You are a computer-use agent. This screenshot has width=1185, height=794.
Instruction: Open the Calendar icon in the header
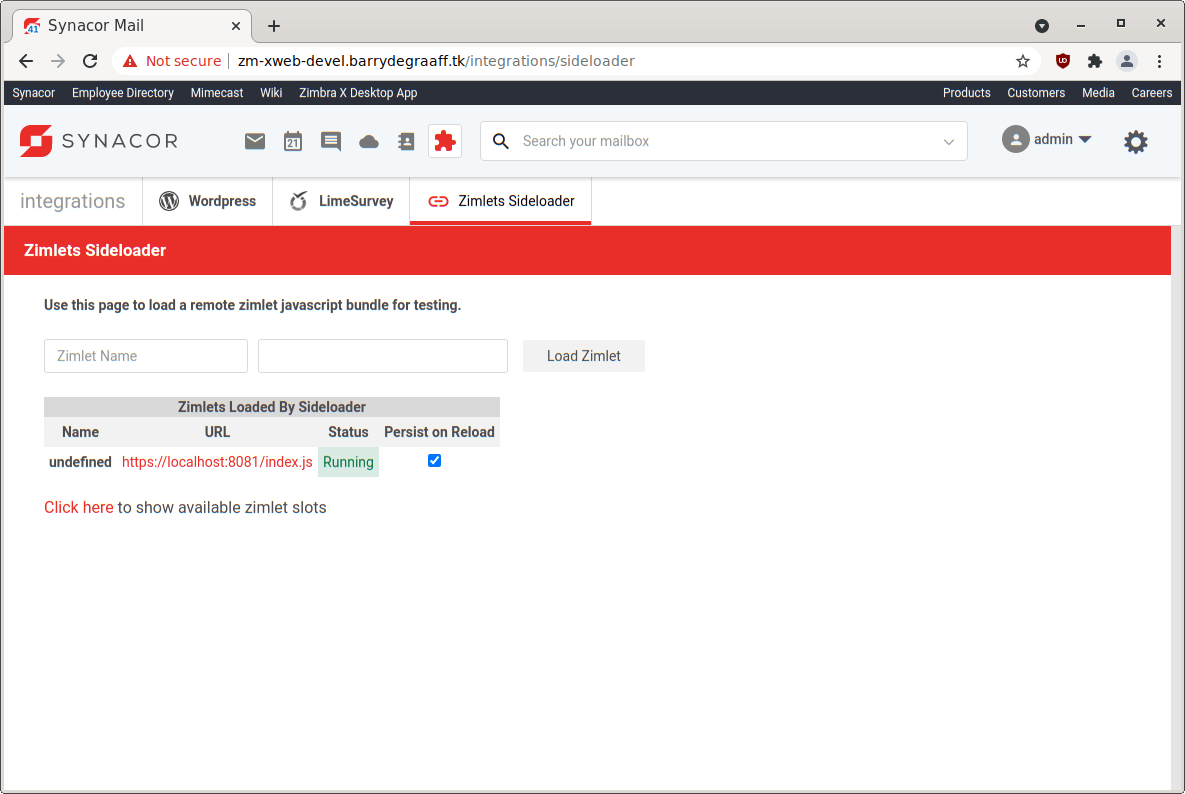(x=292, y=141)
